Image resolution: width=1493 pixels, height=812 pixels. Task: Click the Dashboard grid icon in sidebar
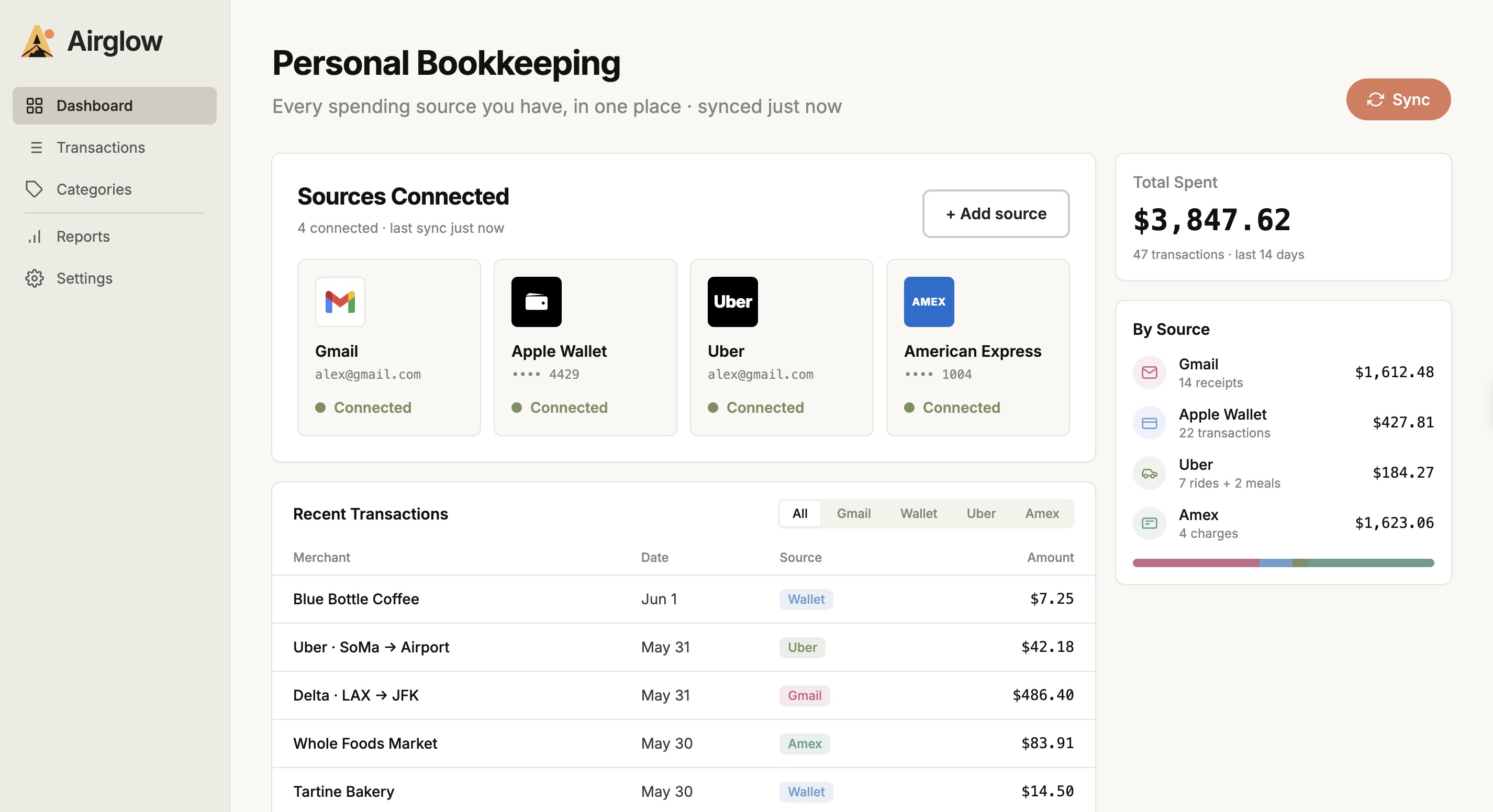click(x=35, y=105)
